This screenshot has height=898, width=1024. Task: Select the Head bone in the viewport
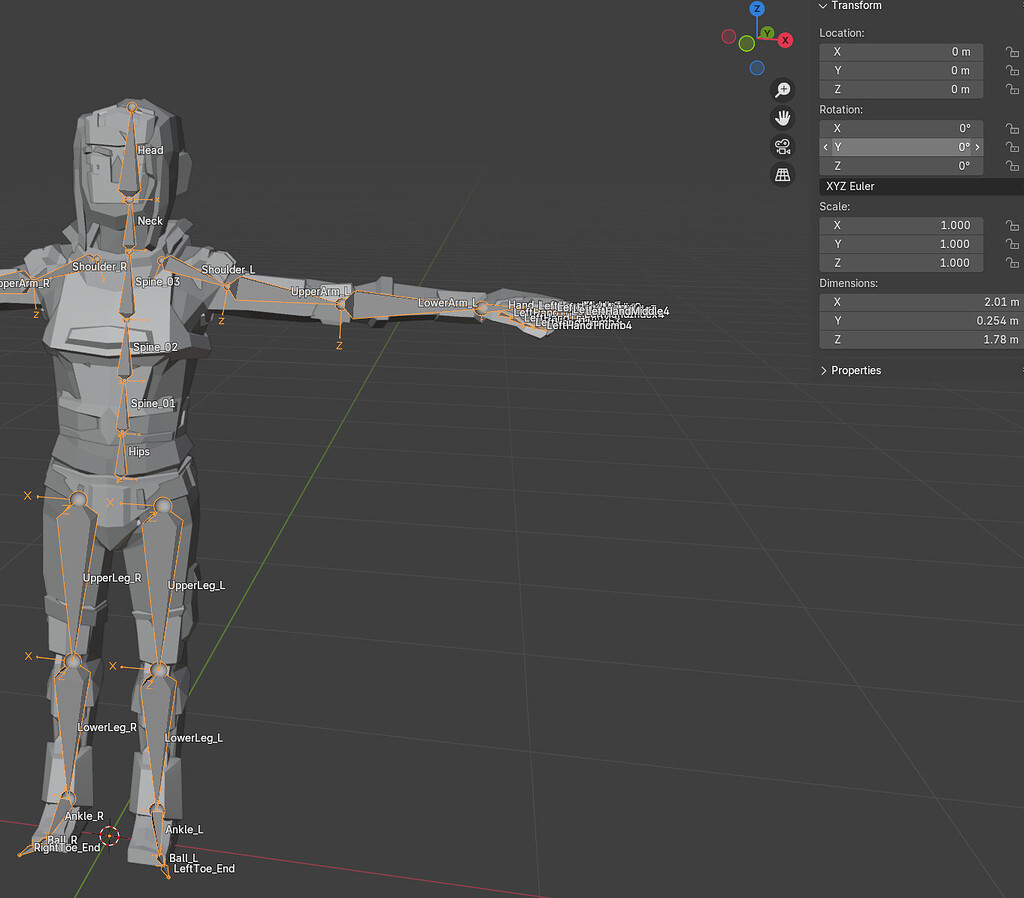click(x=150, y=150)
